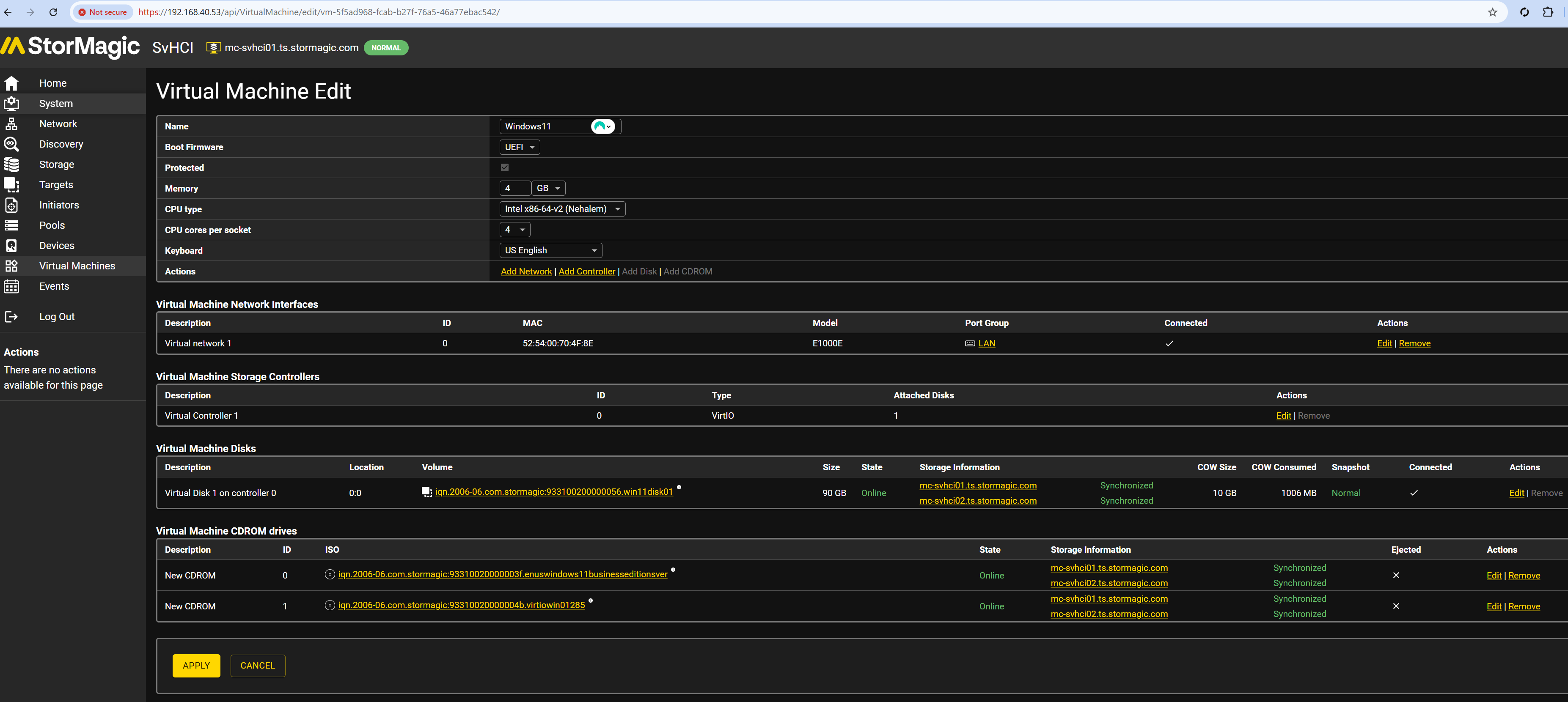Open the win11disk01 volume link
Viewport: 1568px width, 702px height.
(x=554, y=491)
